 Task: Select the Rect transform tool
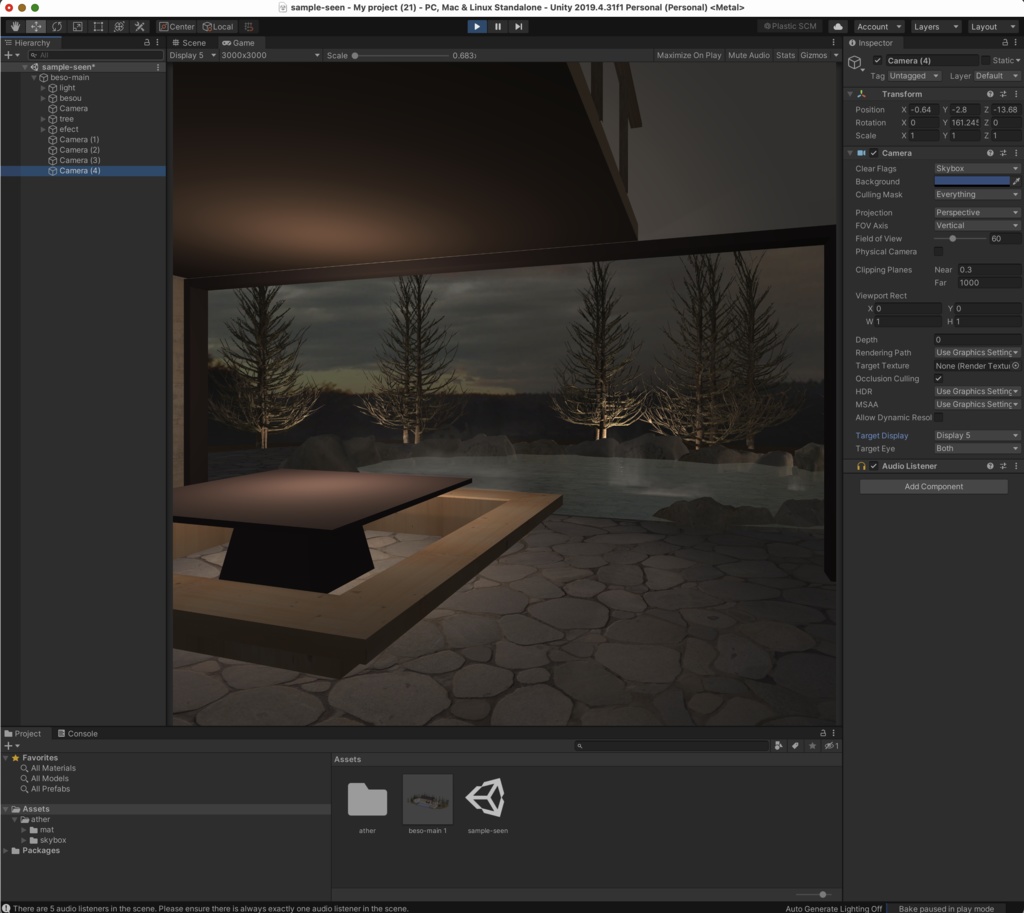[97, 27]
